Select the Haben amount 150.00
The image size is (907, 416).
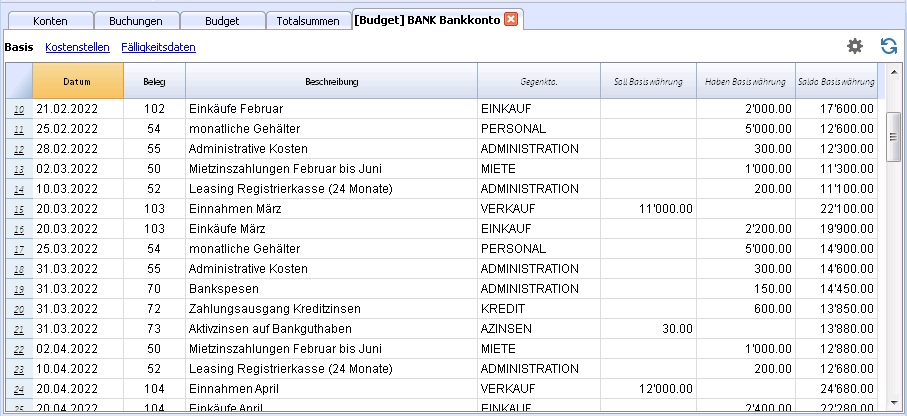pos(746,289)
